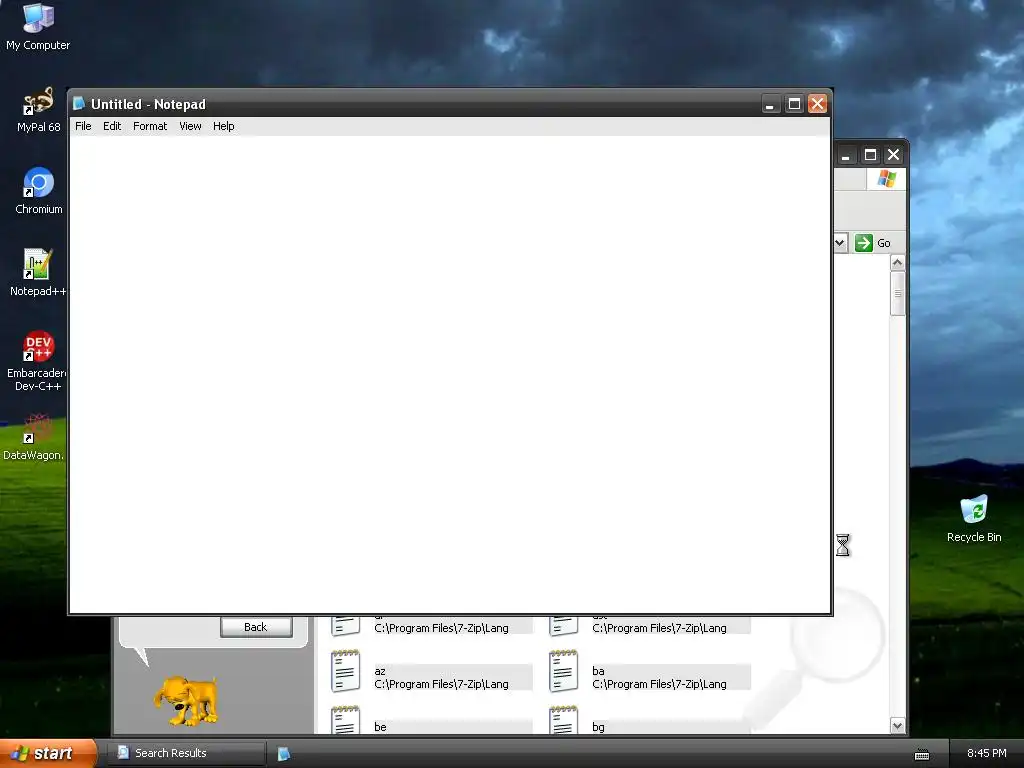
Task: Close the Notepad window
Action: 817,104
